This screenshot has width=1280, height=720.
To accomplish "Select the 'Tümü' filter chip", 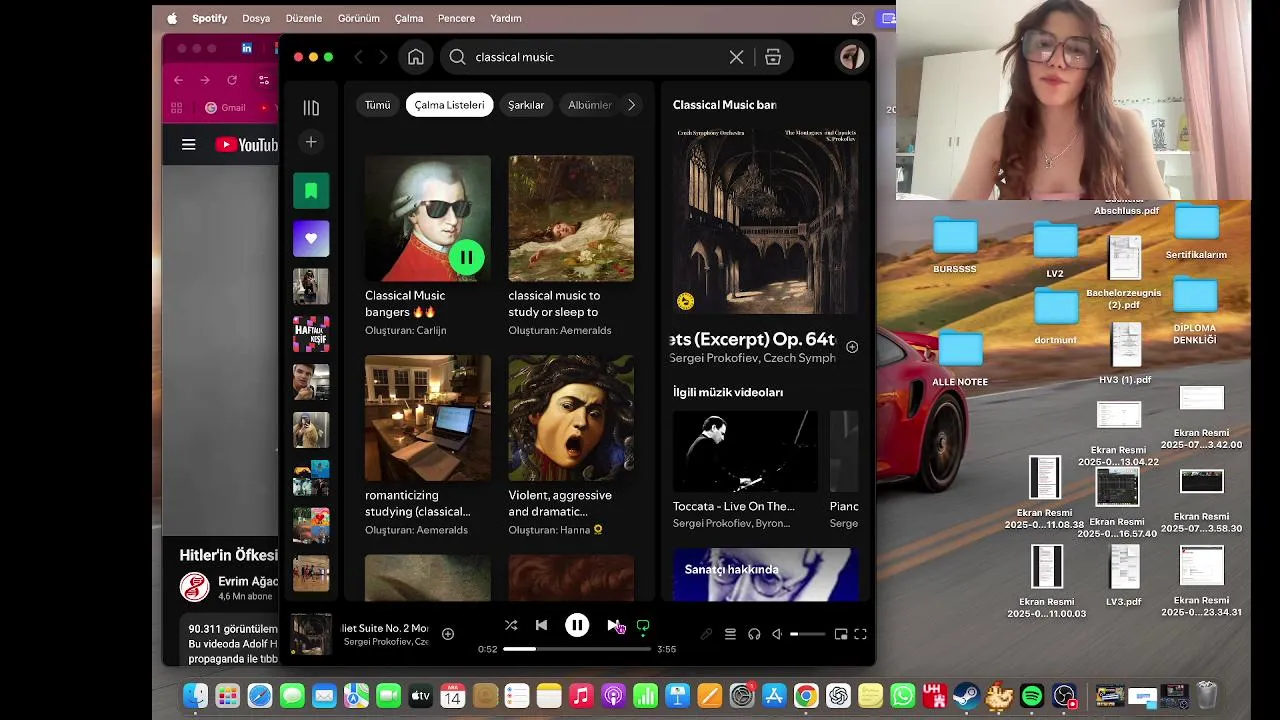I will click(x=377, y=105).
